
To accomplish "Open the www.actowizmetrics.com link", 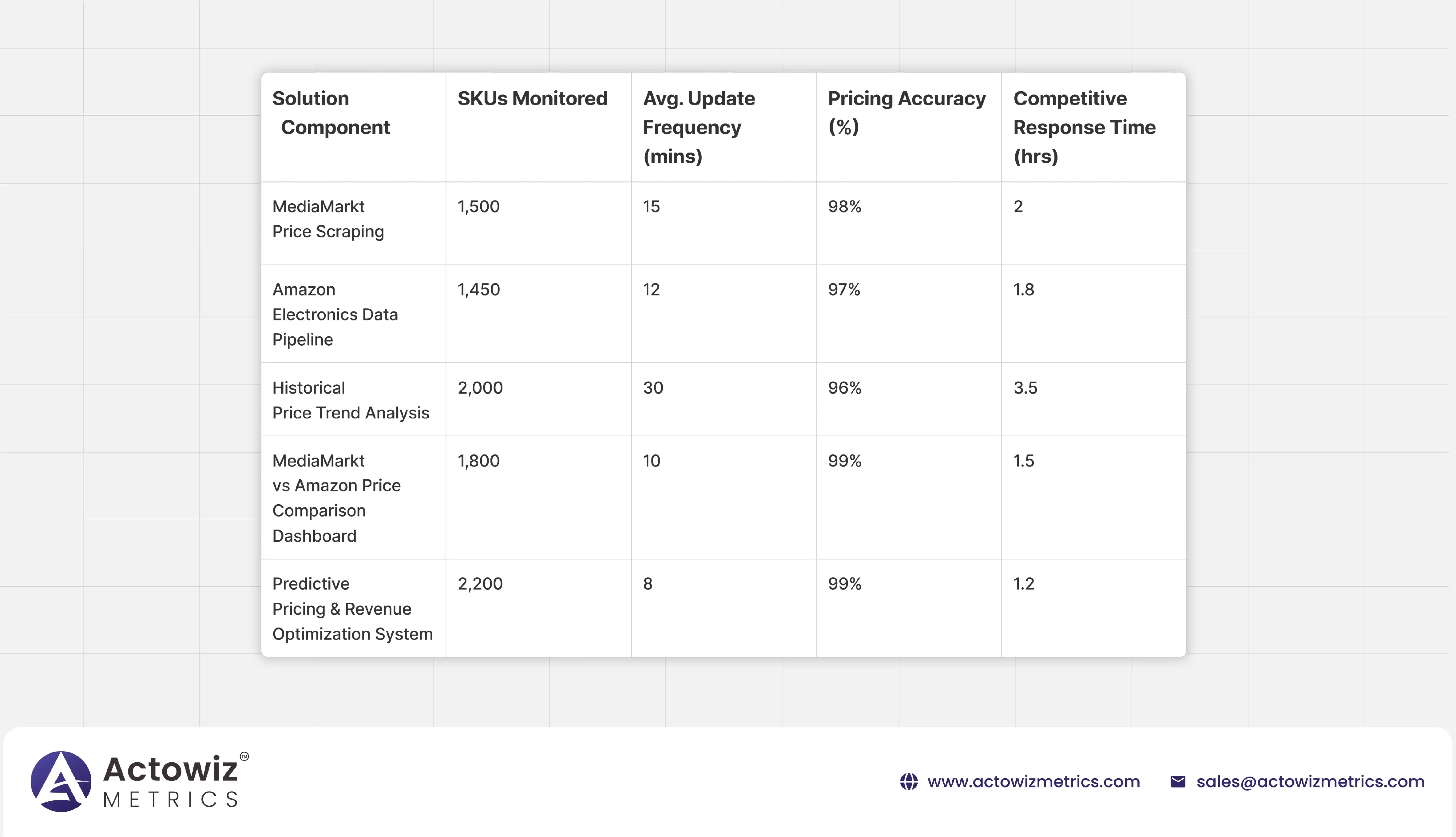I will click(x=1033, y=782).
